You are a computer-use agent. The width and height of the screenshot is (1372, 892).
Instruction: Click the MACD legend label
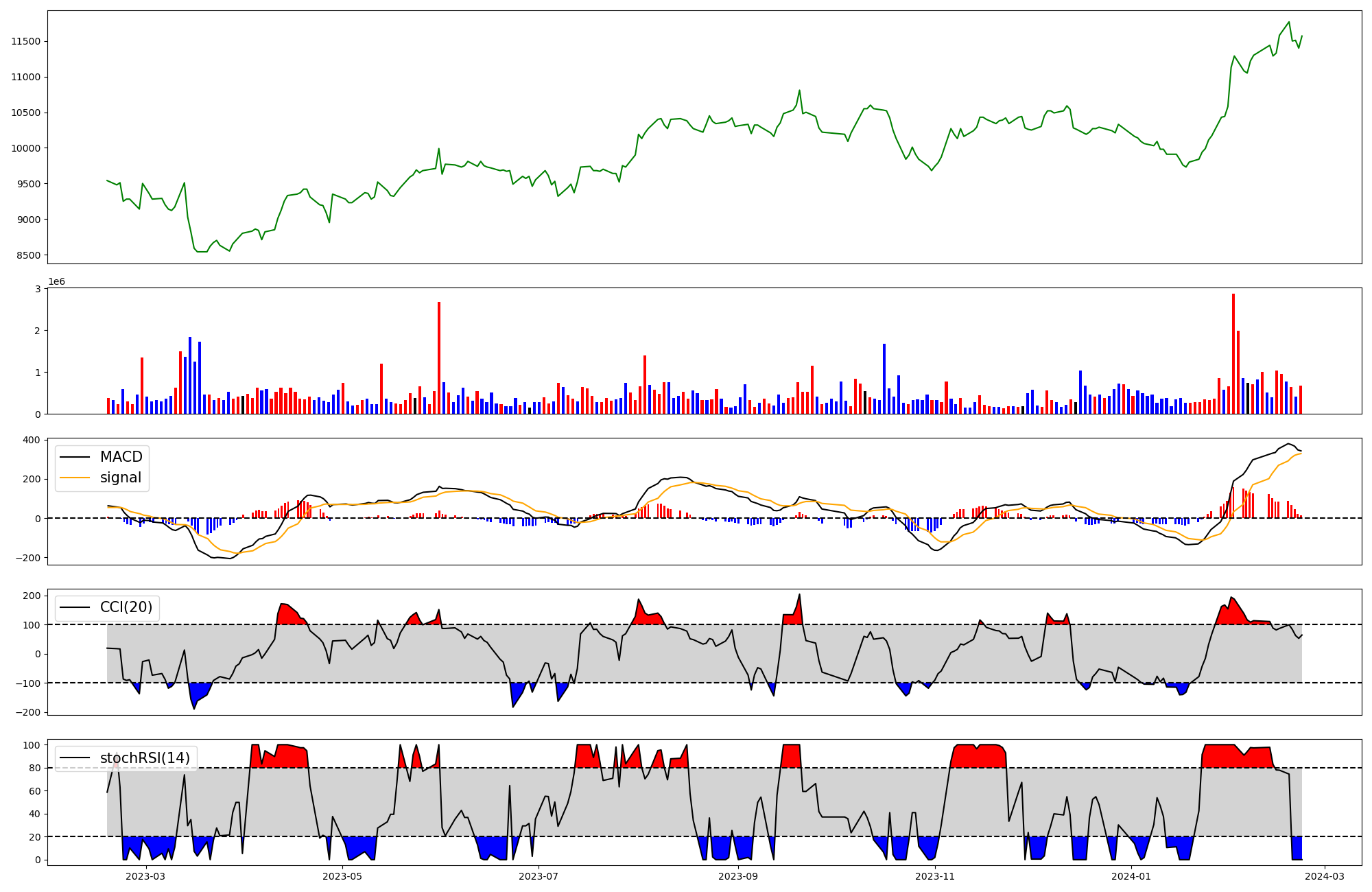click(121, 457)
